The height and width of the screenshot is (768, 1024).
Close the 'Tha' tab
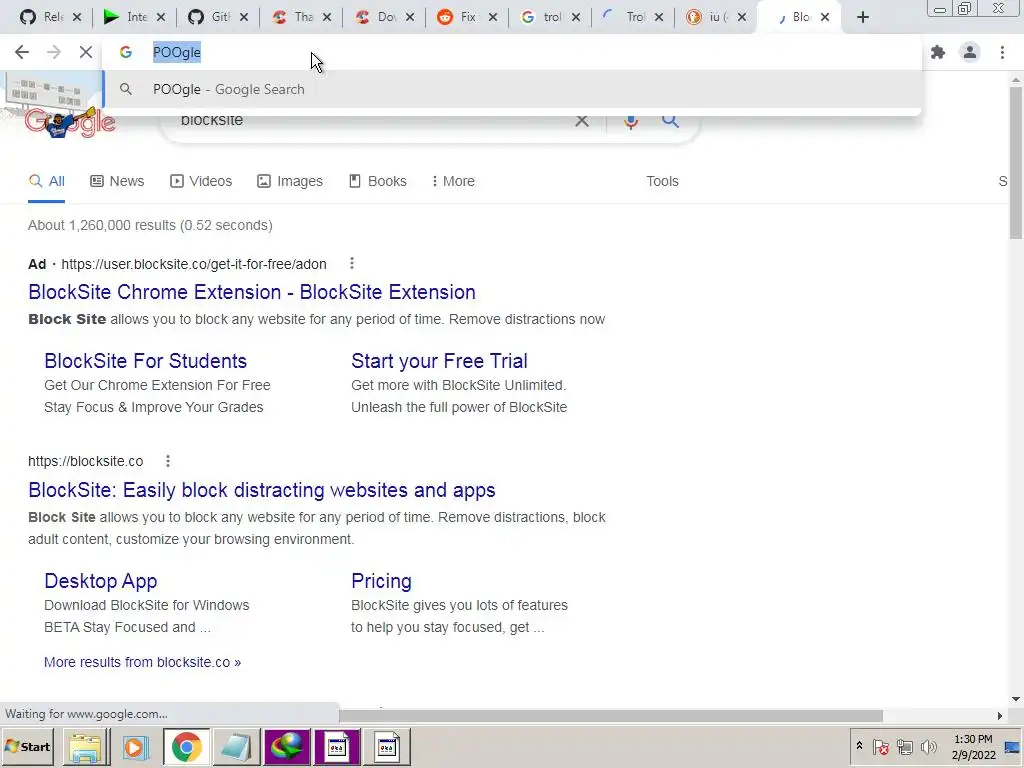327,18
